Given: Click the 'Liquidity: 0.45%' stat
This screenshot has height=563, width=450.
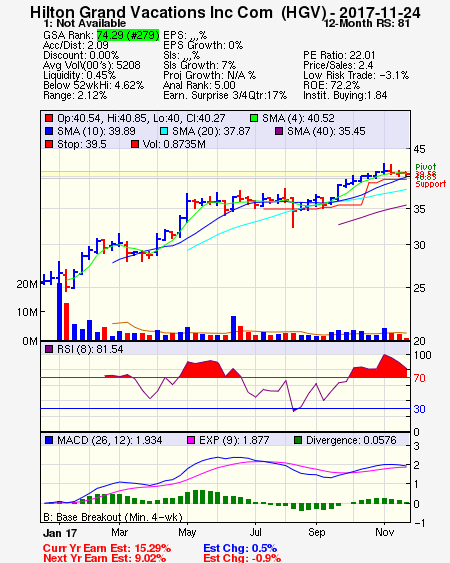Looking at the screenshot, I should [79, 75].
